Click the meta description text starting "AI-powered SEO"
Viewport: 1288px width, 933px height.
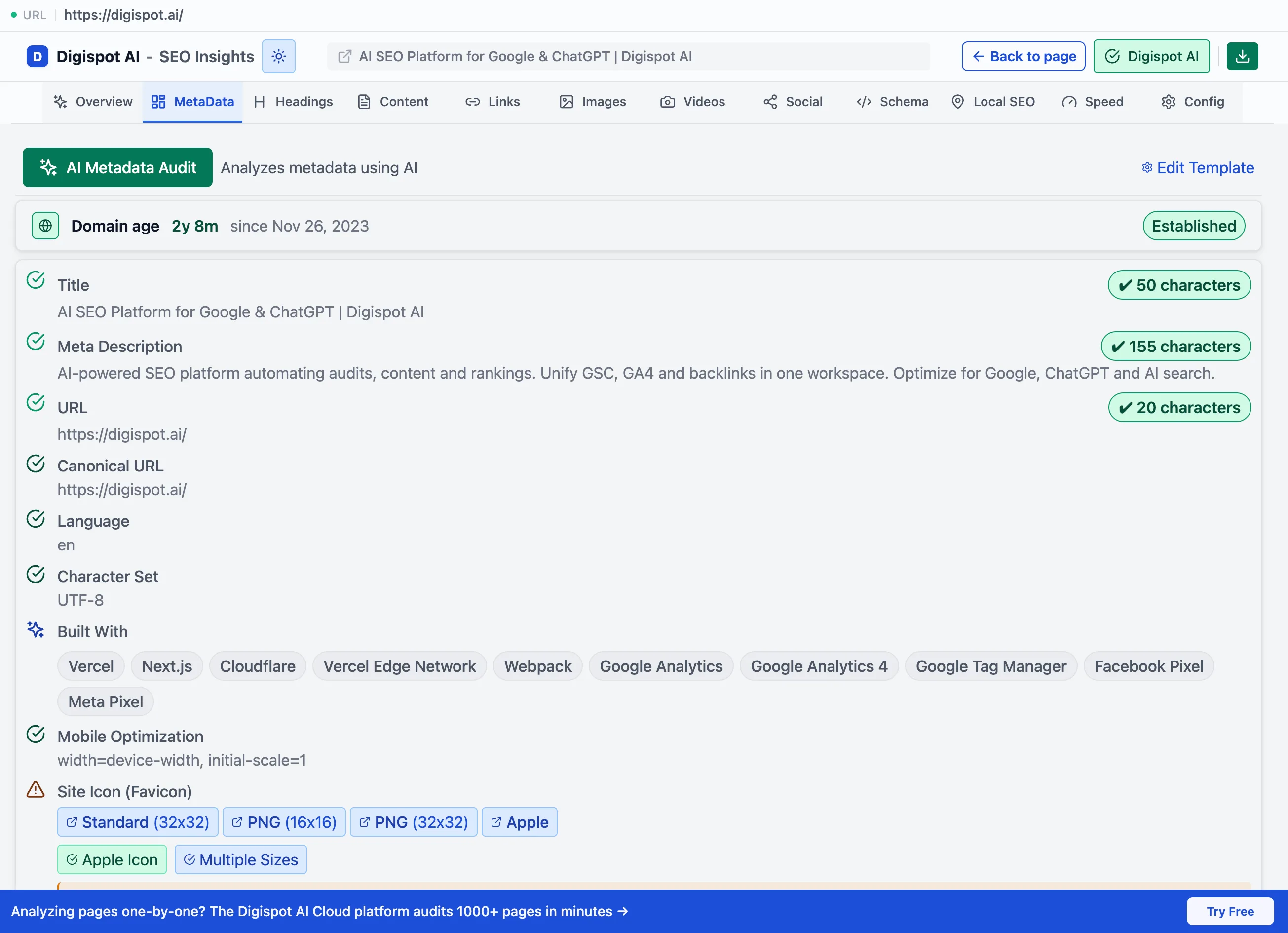(636, 373)
